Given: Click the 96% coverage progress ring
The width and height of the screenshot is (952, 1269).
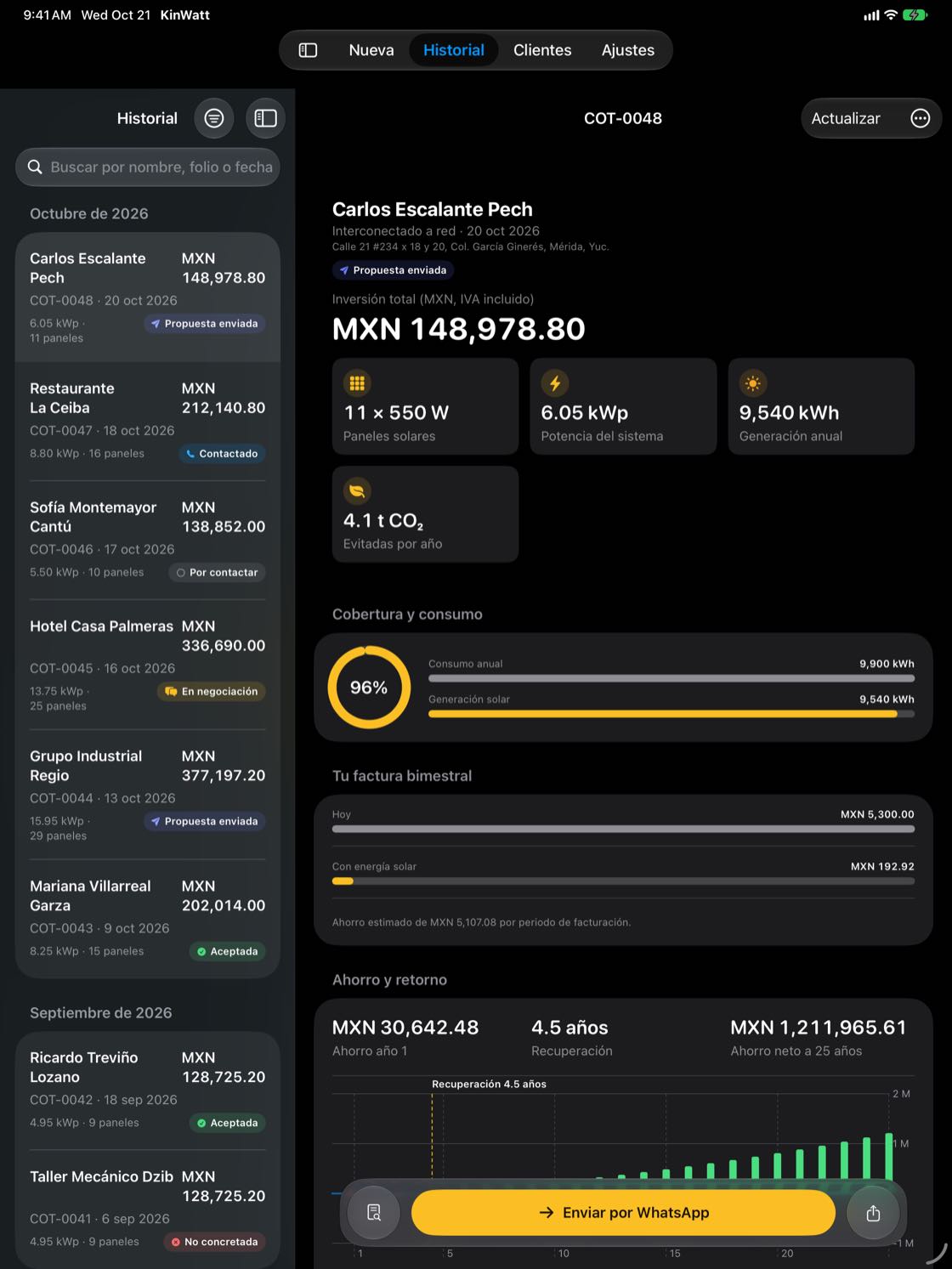Looking at the screenshot, I should point(369,687).
